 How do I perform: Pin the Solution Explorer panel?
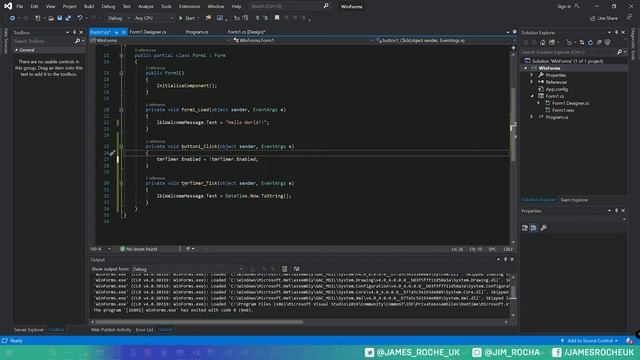point(616,32)
